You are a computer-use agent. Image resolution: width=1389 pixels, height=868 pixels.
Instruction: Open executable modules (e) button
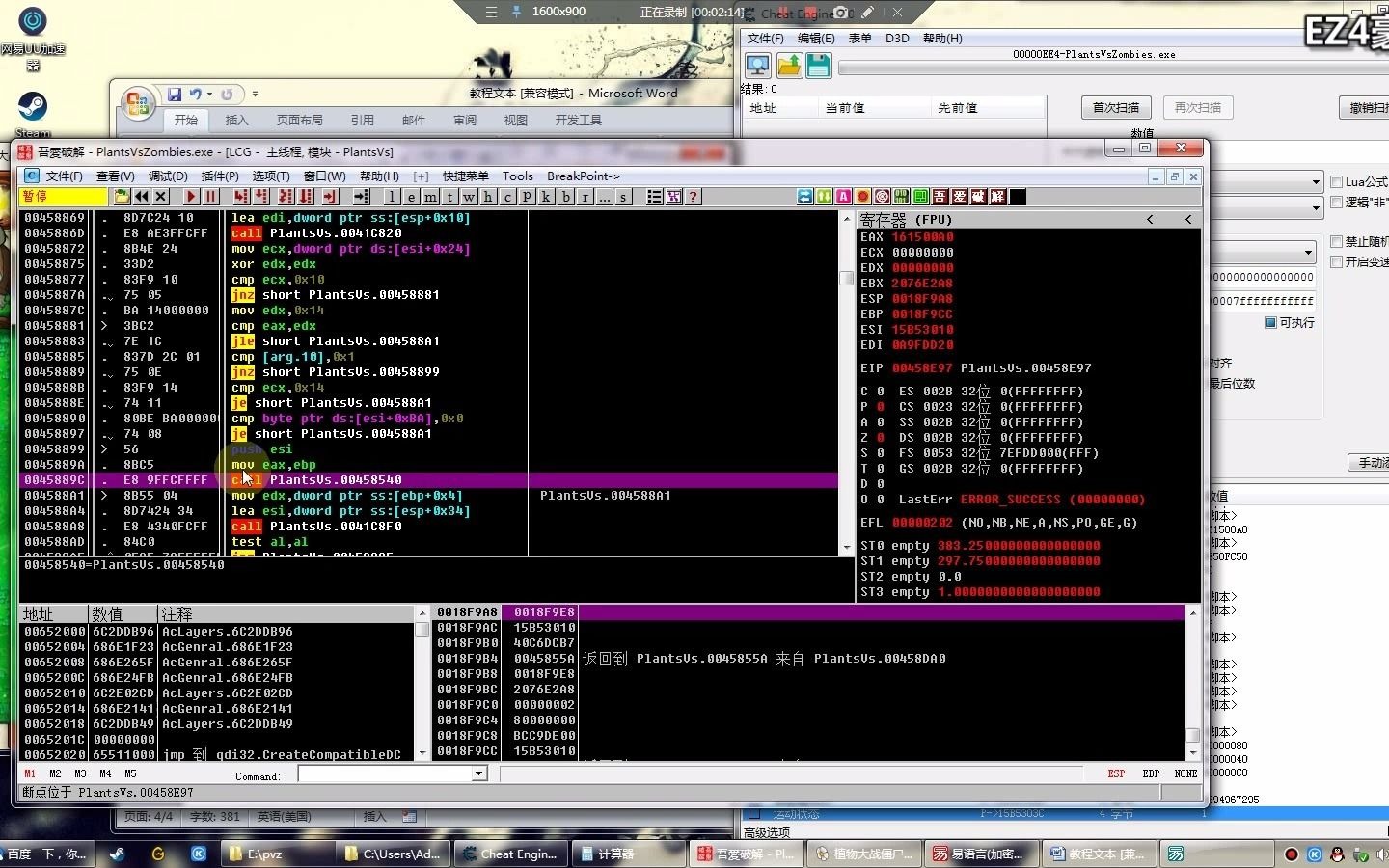point(411,197)
